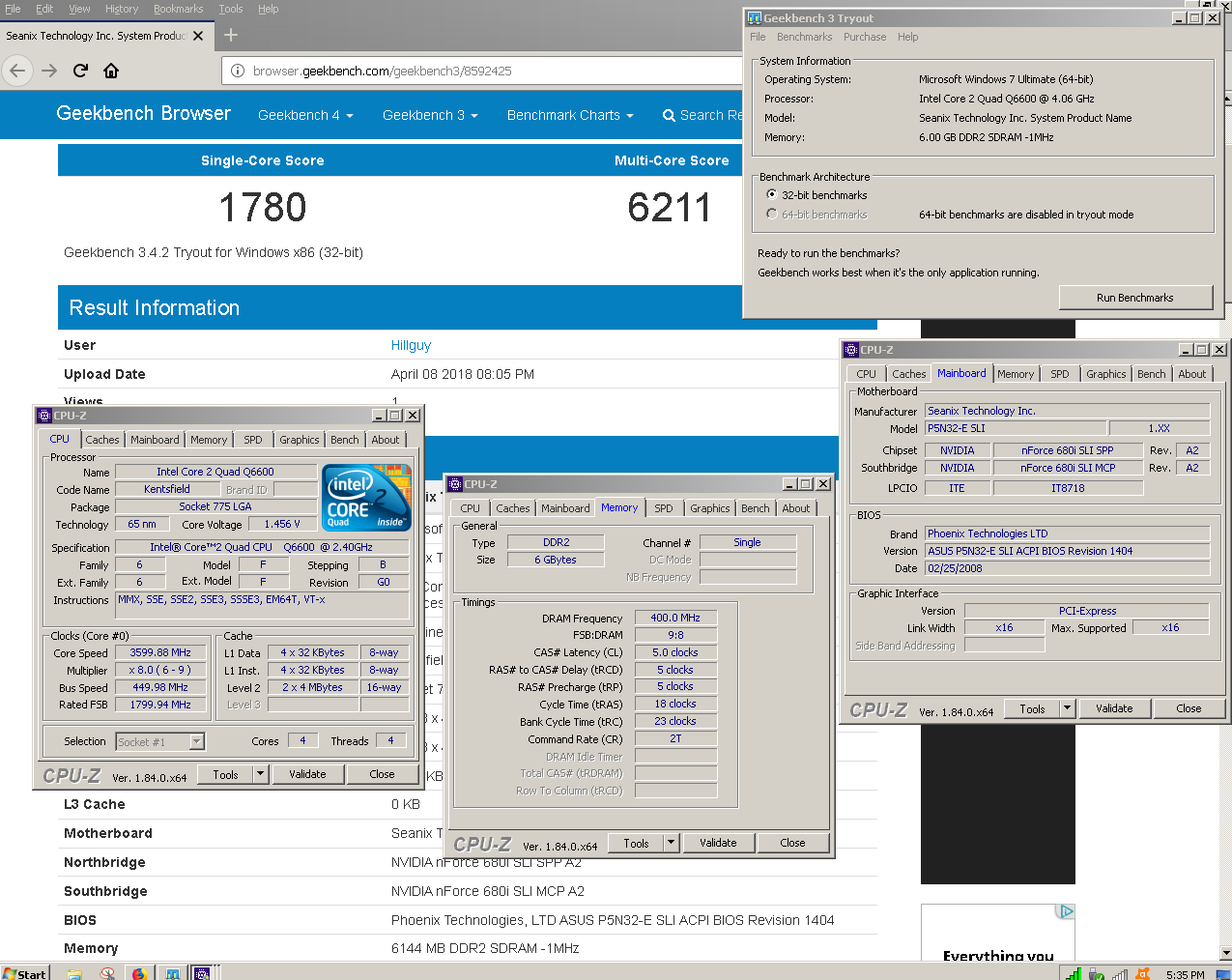Open Tools dropdown arrow in CPU-Z Memory window
The height and width of the screenshot is (980, 1232).
(671, 843)
